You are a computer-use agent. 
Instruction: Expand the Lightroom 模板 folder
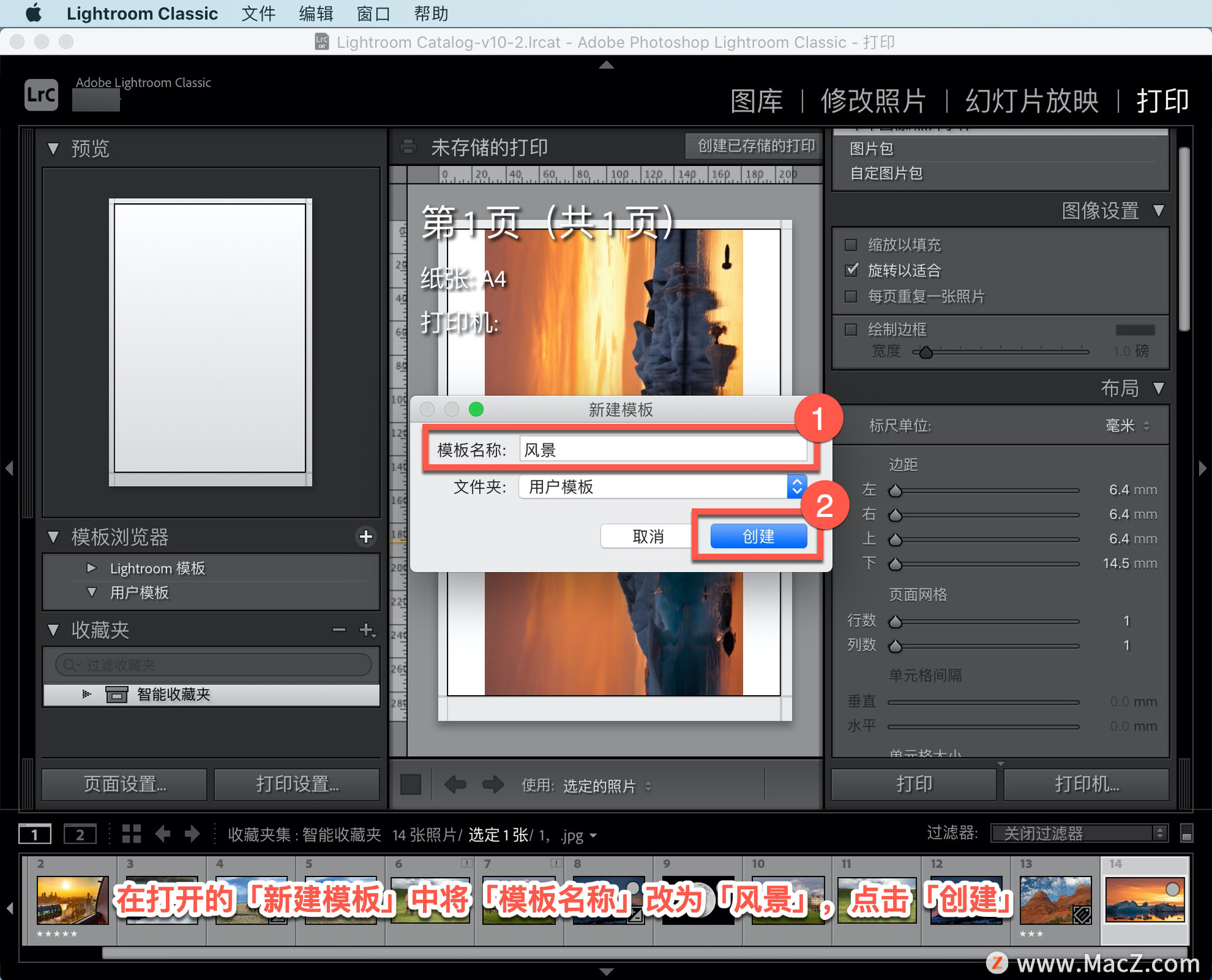(92, 568)
